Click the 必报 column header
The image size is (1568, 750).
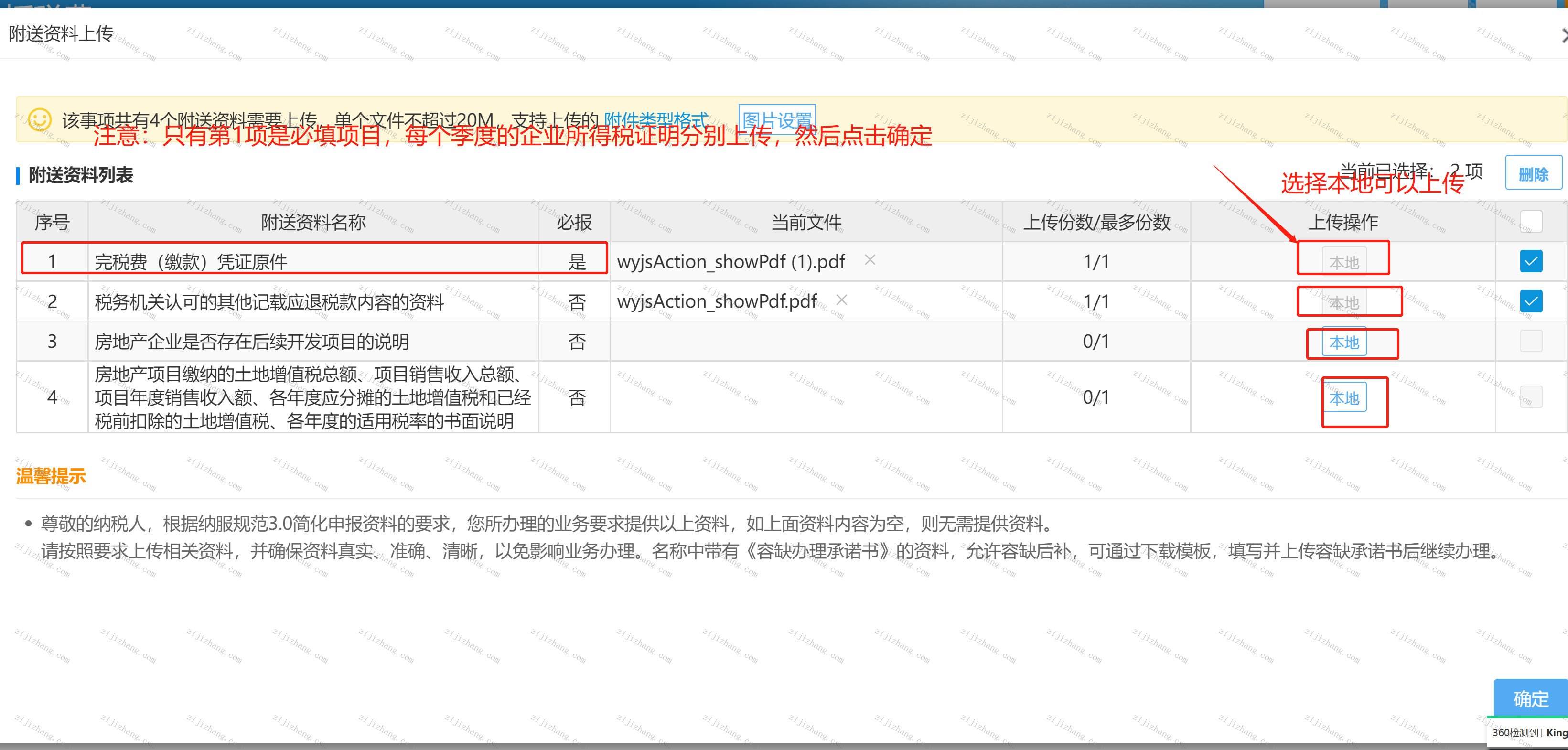(x=574, y=222)
